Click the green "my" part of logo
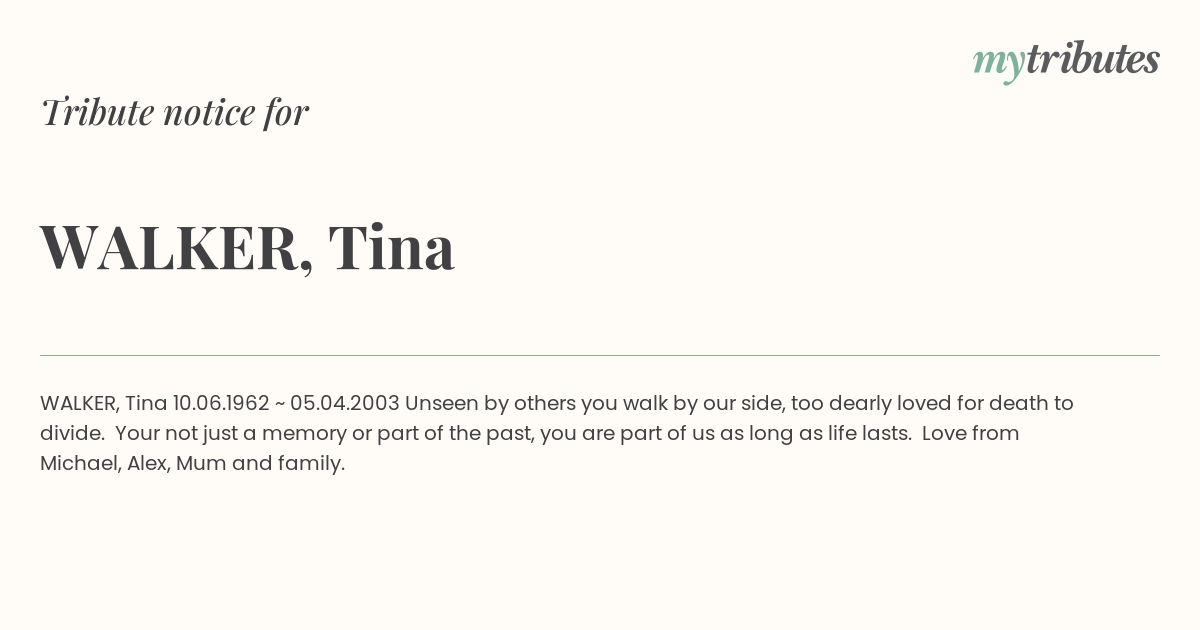Screen dimensions: 1200x630 pyautogui.click(x=998, y=64)
